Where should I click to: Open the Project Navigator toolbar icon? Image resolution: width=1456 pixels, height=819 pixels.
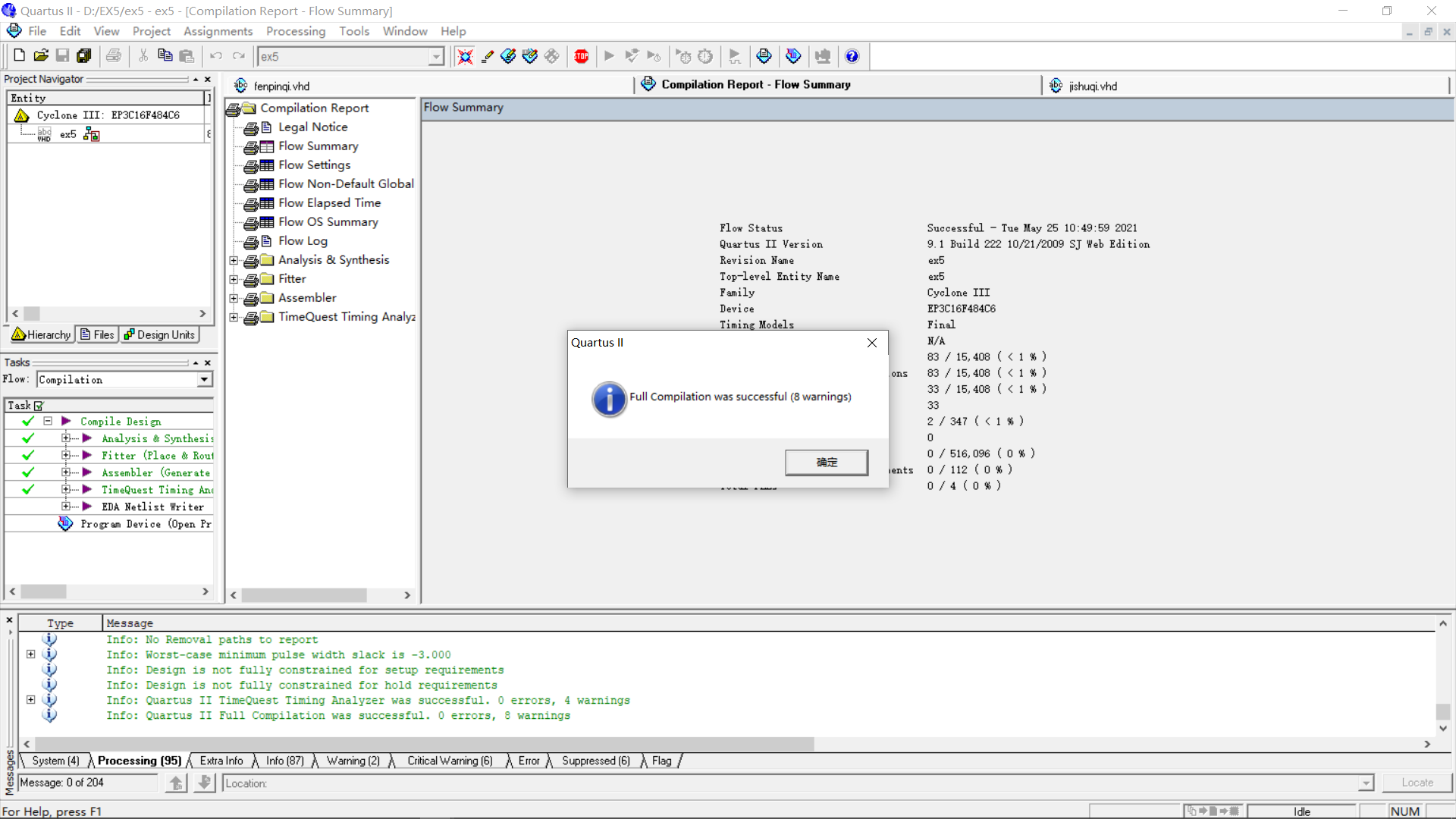[465, 56]
